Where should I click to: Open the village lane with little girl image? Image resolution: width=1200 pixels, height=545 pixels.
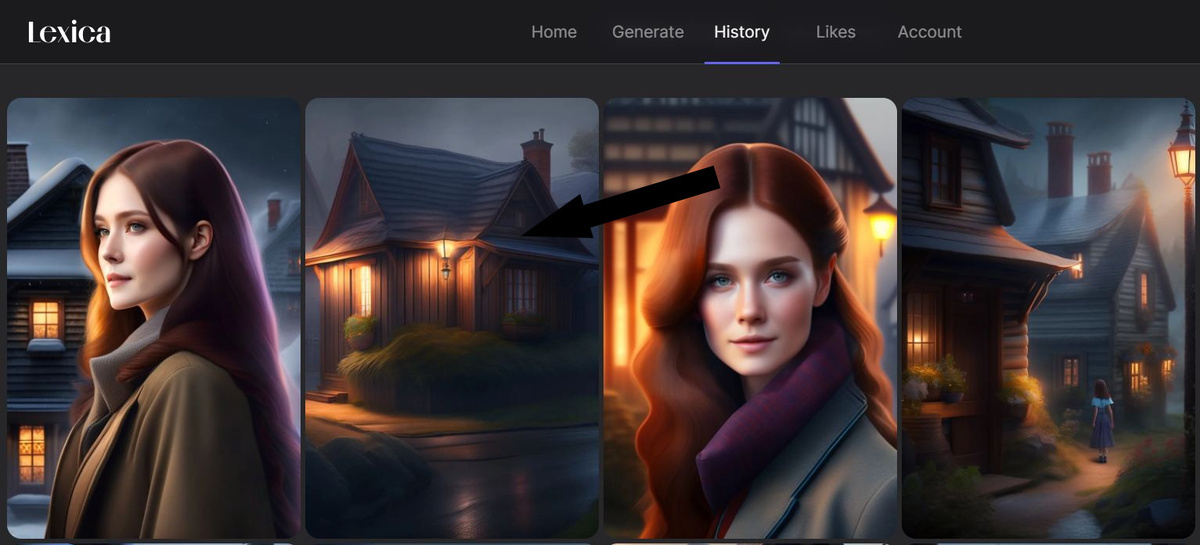click(1048, 318)
